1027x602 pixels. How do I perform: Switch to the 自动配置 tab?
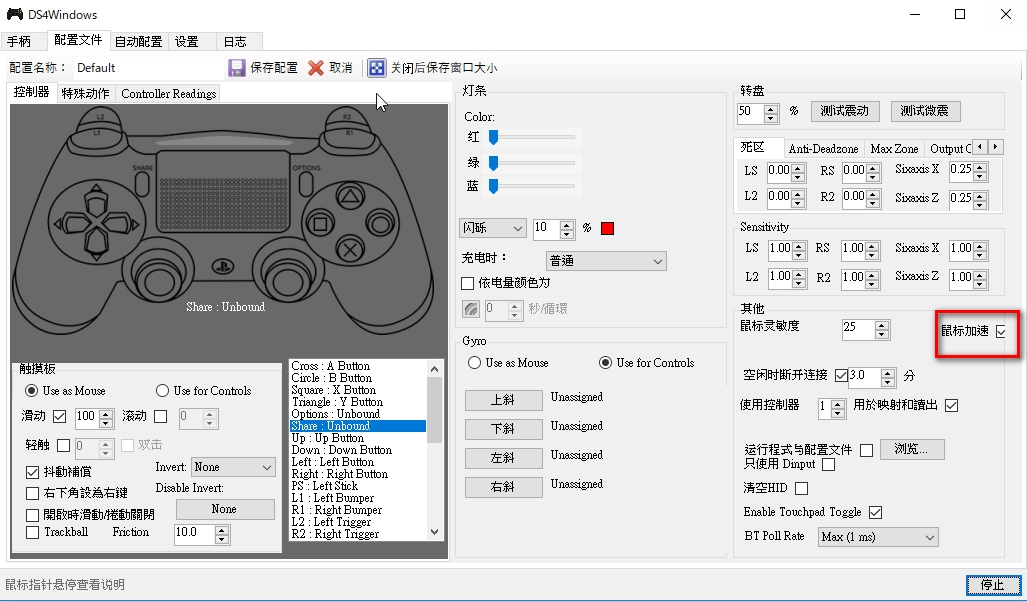click(x=138, y=42)
